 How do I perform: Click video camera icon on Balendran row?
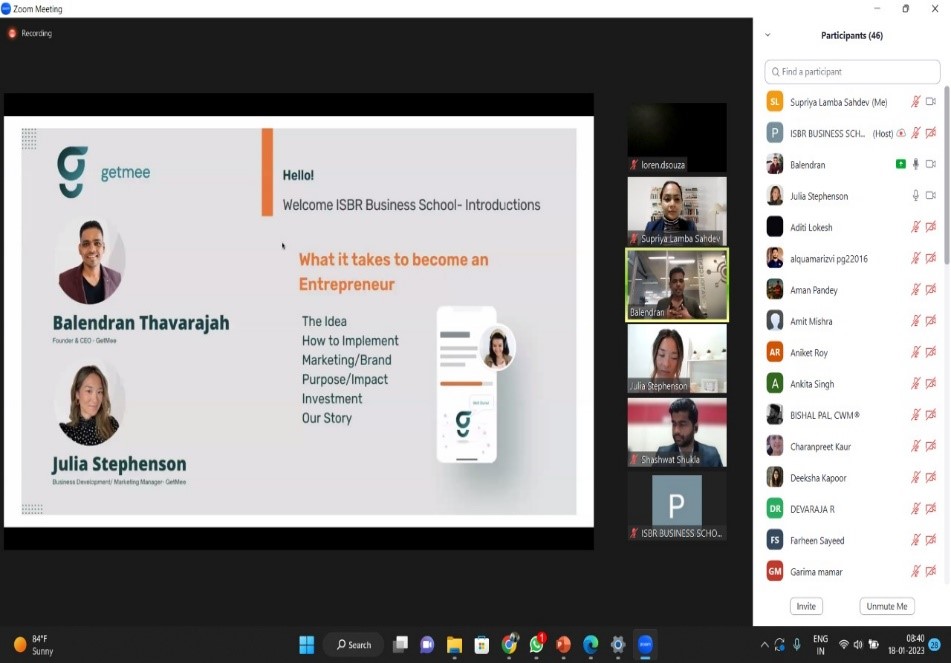pyautogui.click(x=931, y=164)
